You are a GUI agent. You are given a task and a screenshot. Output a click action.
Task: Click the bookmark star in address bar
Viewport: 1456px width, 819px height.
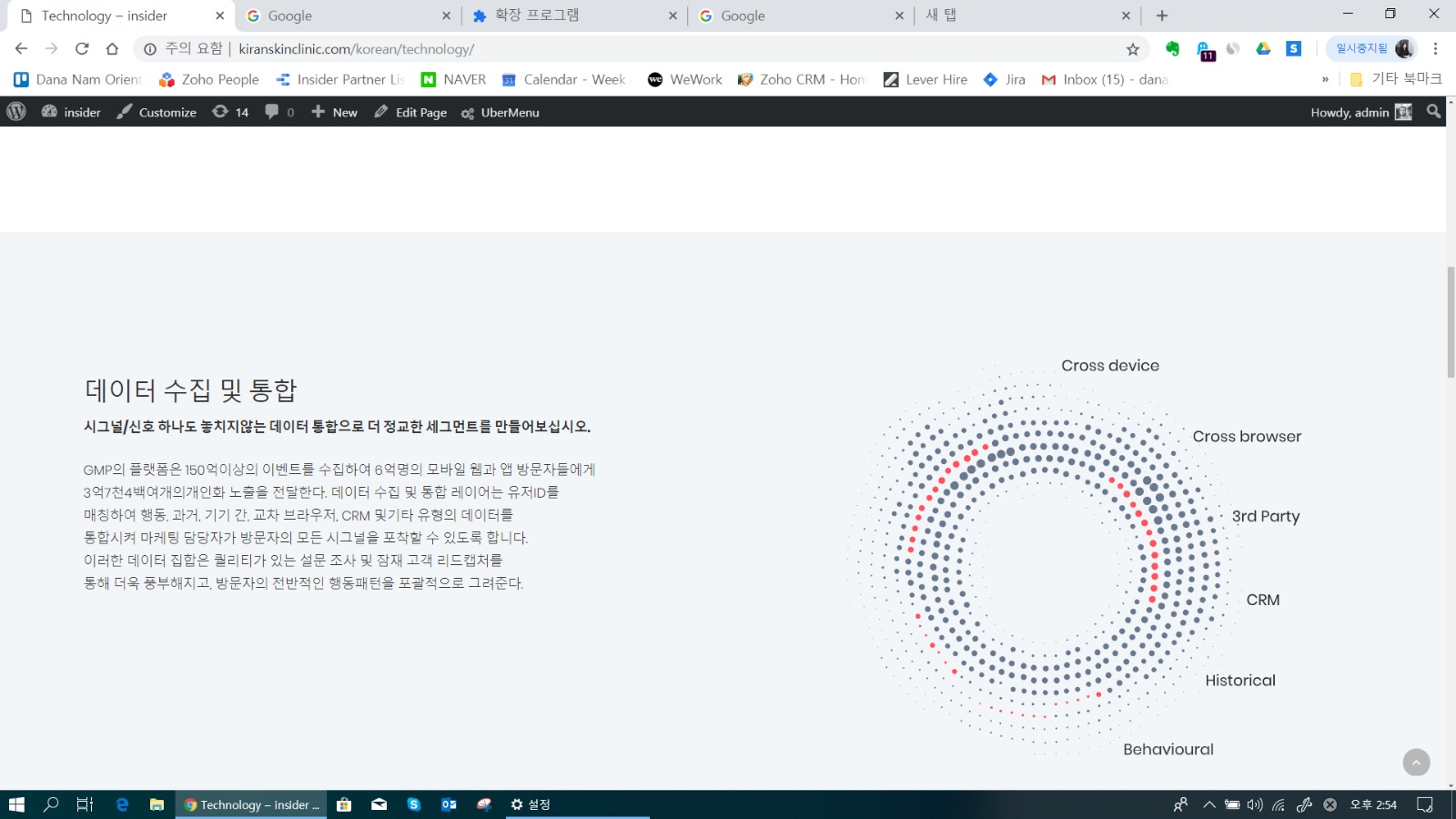coord(1133,49)
